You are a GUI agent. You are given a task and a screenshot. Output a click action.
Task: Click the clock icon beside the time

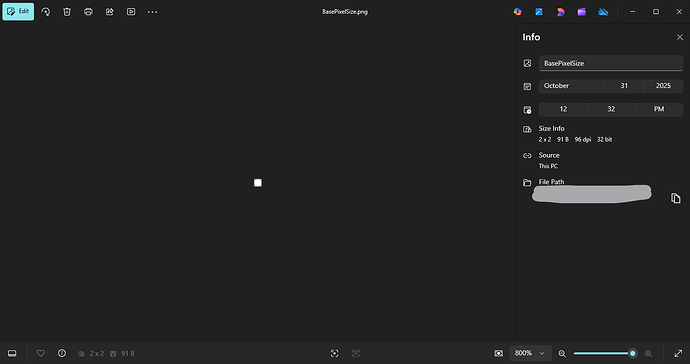pos(527,110)
